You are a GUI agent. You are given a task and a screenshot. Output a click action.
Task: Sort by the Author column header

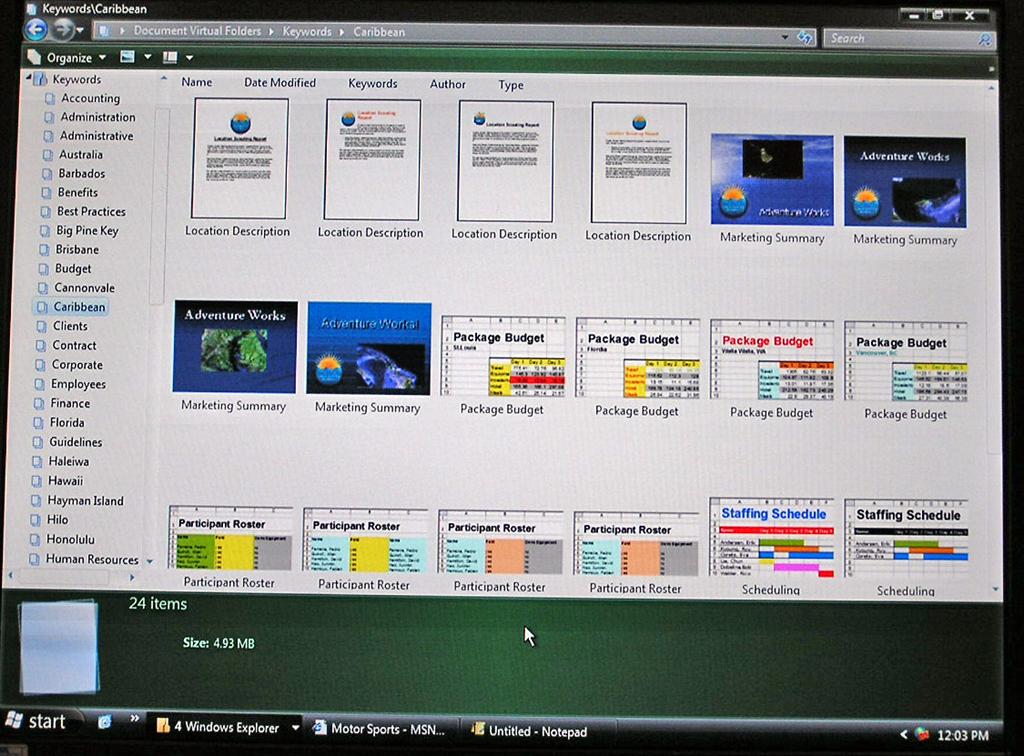click(447, 84)
